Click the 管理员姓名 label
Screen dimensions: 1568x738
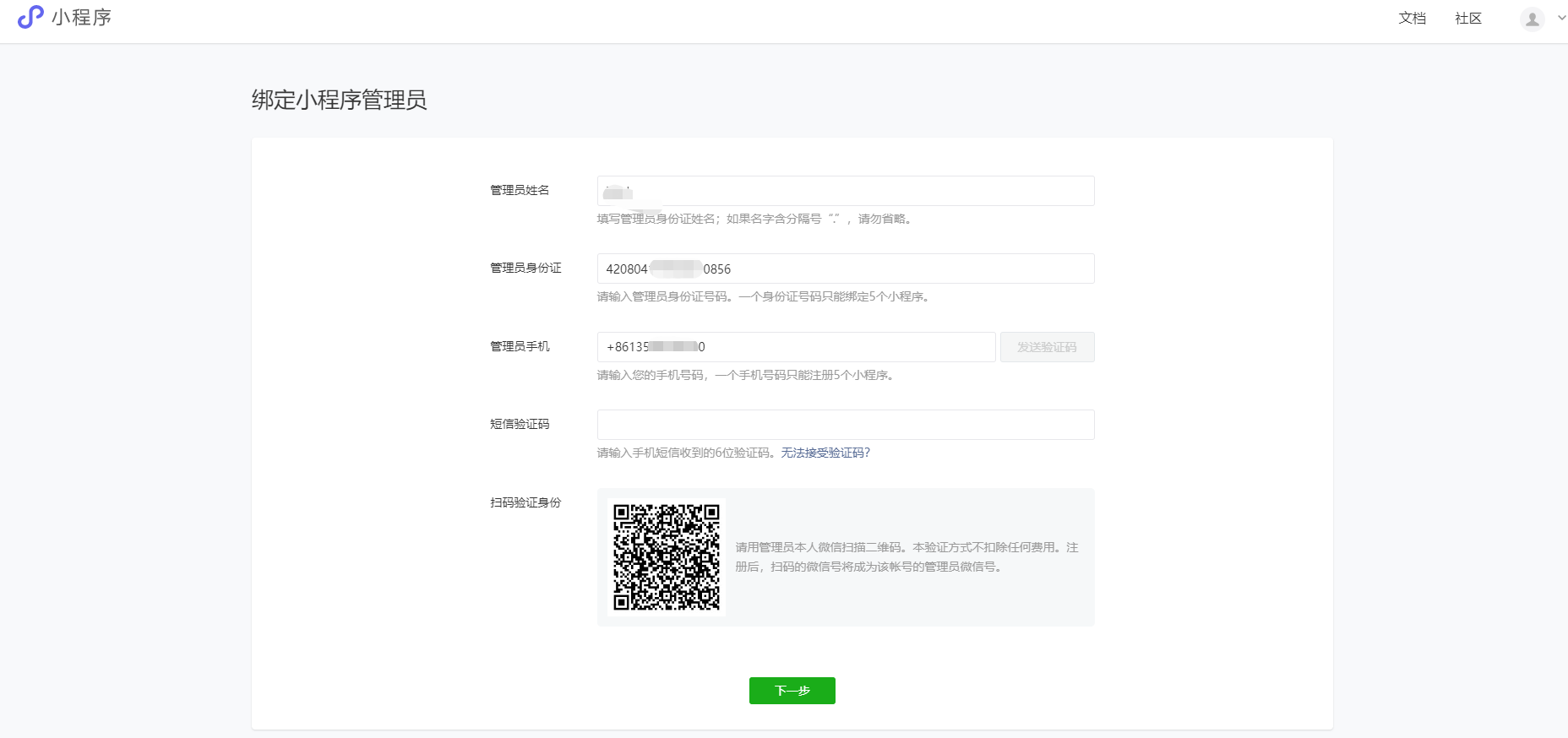point(520,191)
